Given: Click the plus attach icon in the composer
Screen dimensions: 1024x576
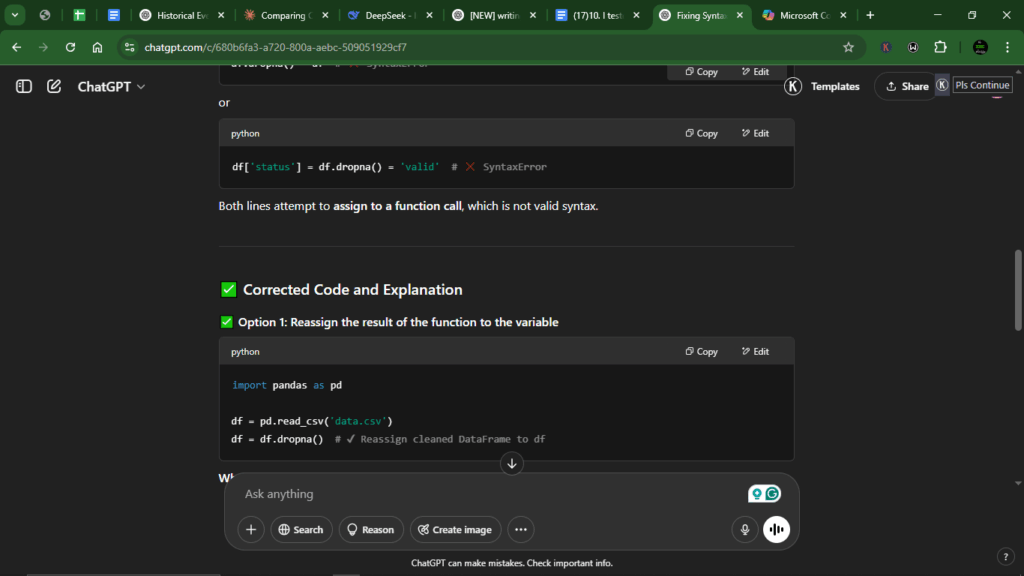Looking at the screenshot, I should [x=251, y=529].
